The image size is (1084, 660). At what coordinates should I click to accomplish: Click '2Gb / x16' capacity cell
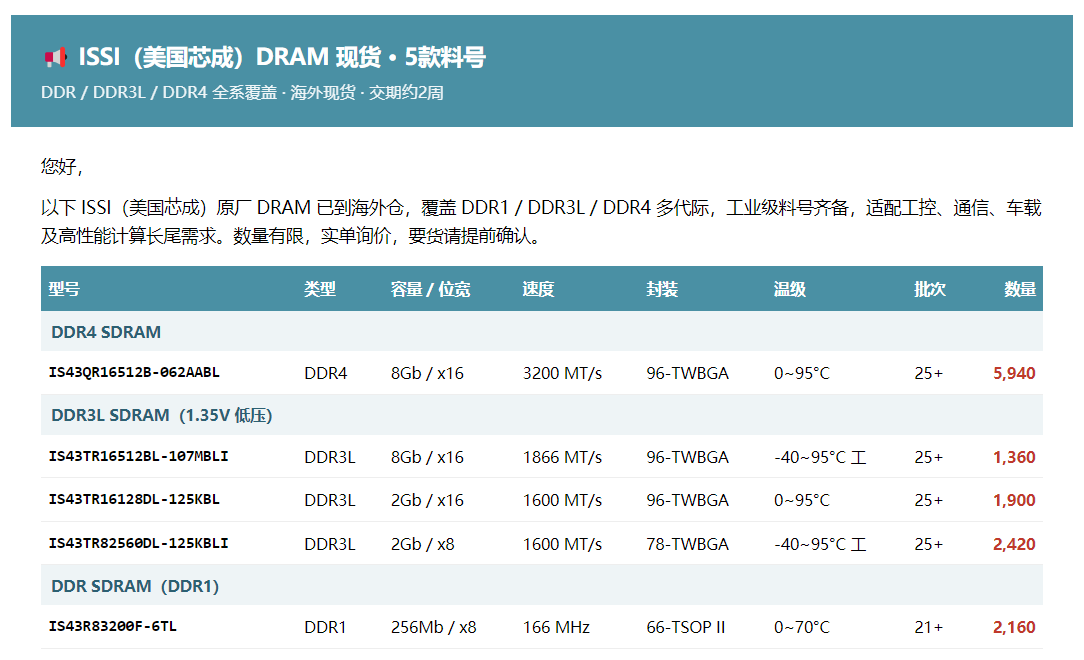click(x=427, y=500)
